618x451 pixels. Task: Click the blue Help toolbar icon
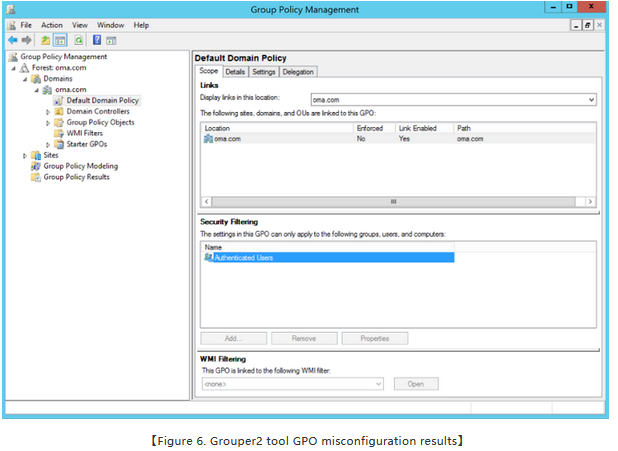(x=97, y=40)
